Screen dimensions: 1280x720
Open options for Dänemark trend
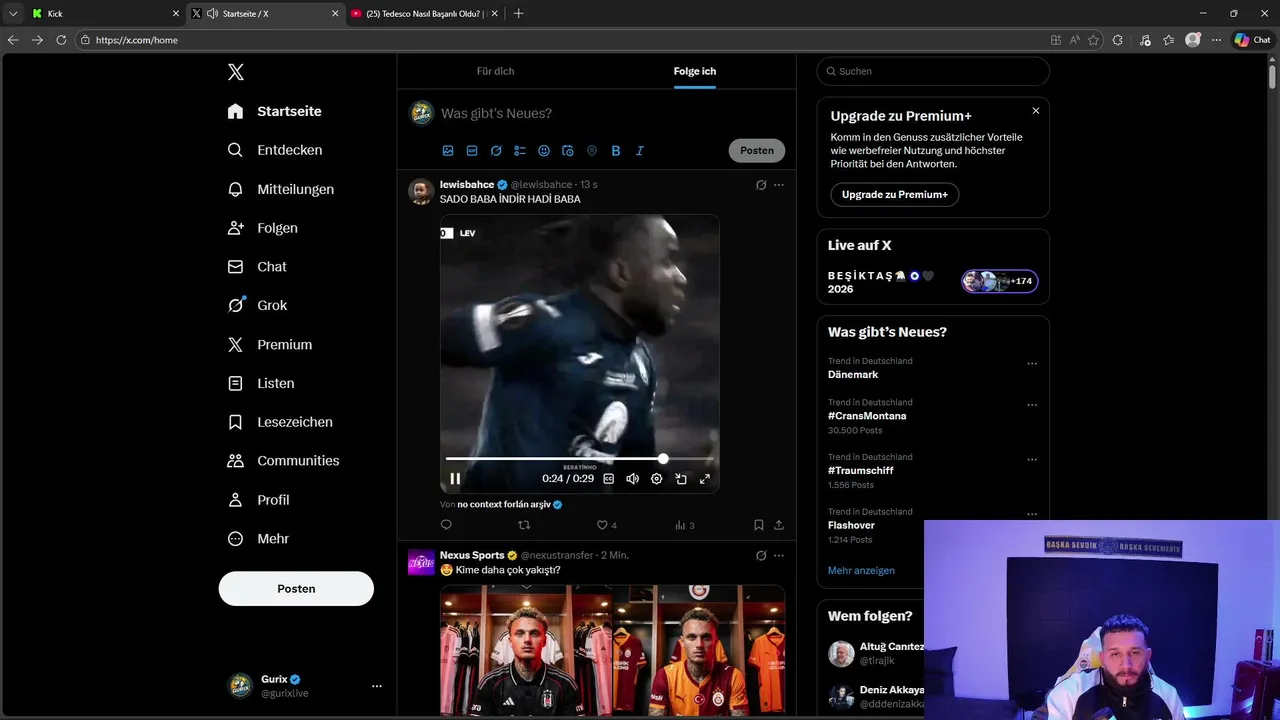point(1032,364)
